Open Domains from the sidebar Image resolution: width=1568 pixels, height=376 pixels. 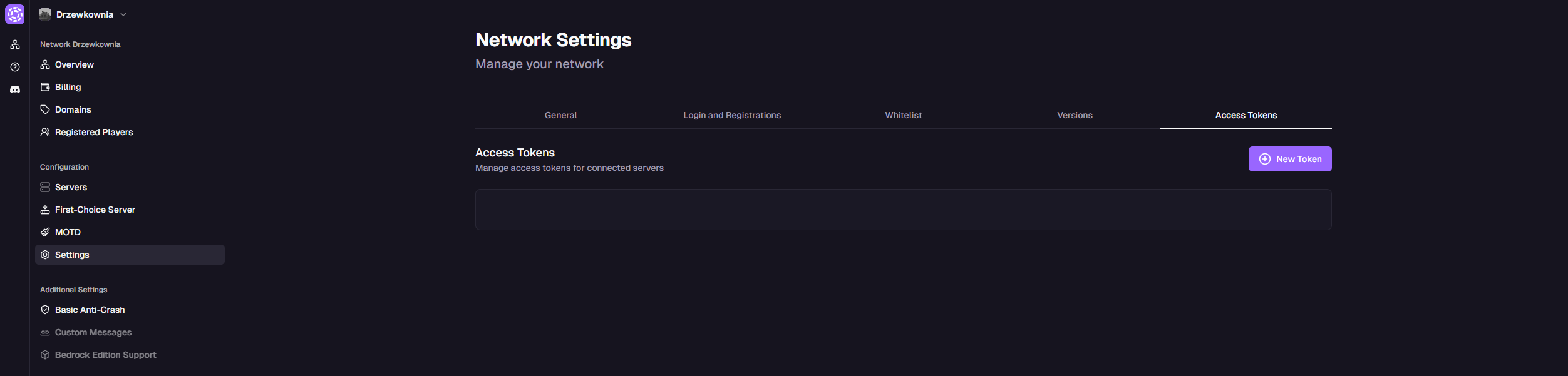(73, 109)
